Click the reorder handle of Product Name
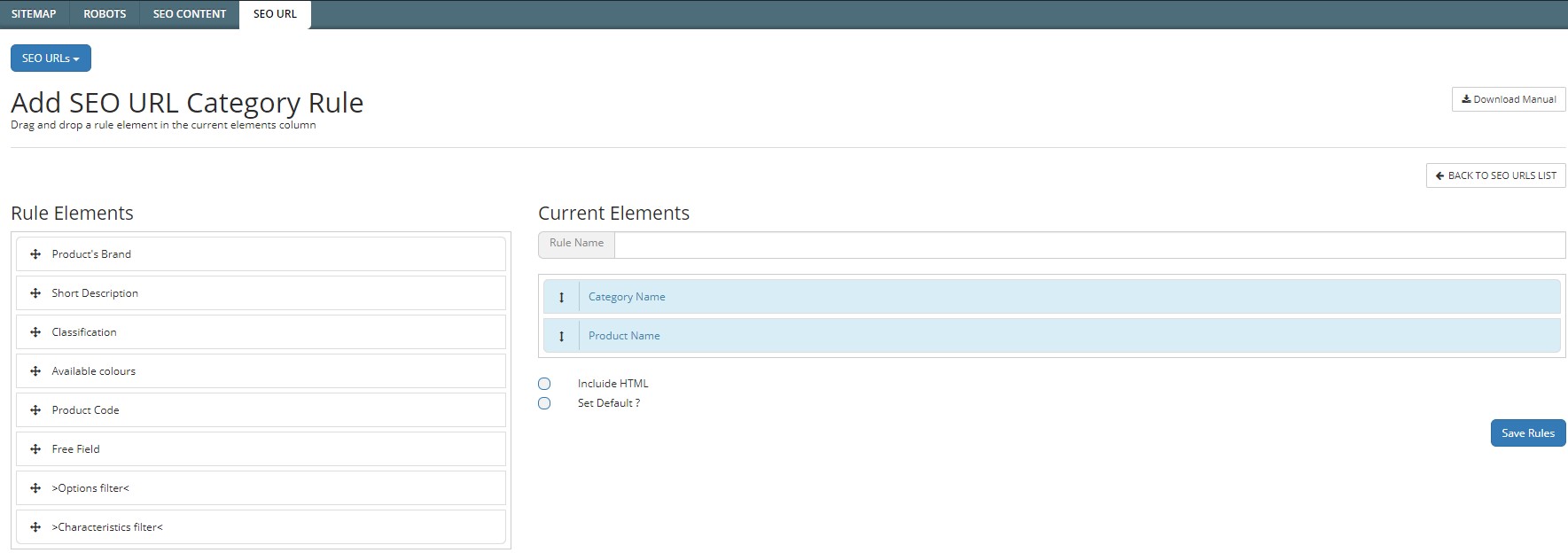 point(561,336)
